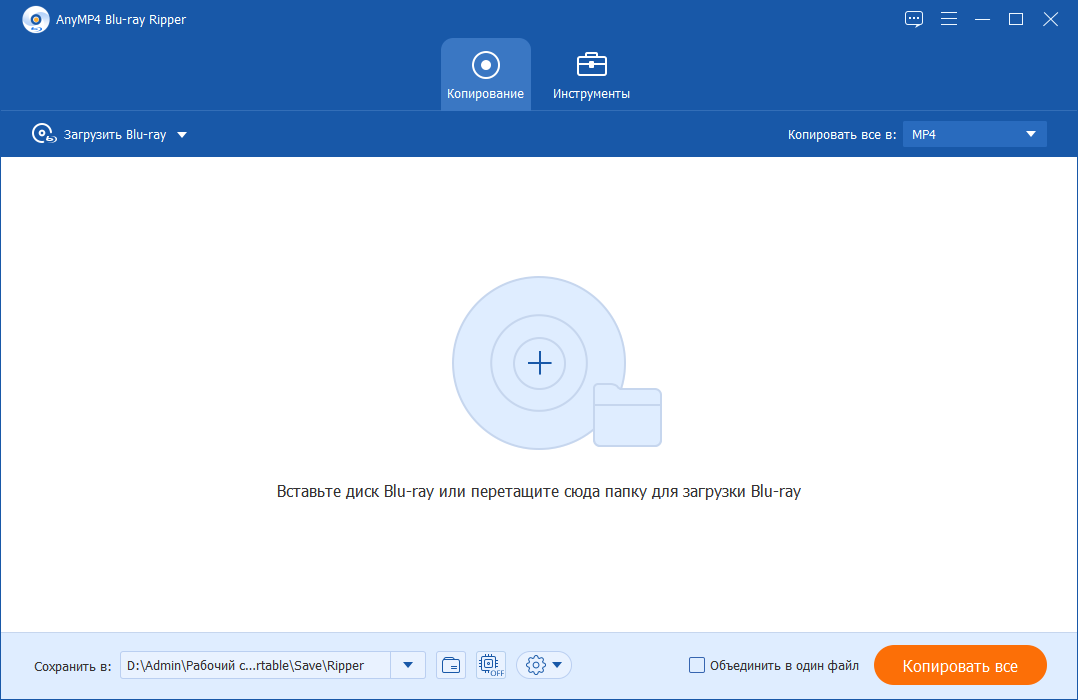Toggle the hardware acceleration chip switch

(490, 665)
